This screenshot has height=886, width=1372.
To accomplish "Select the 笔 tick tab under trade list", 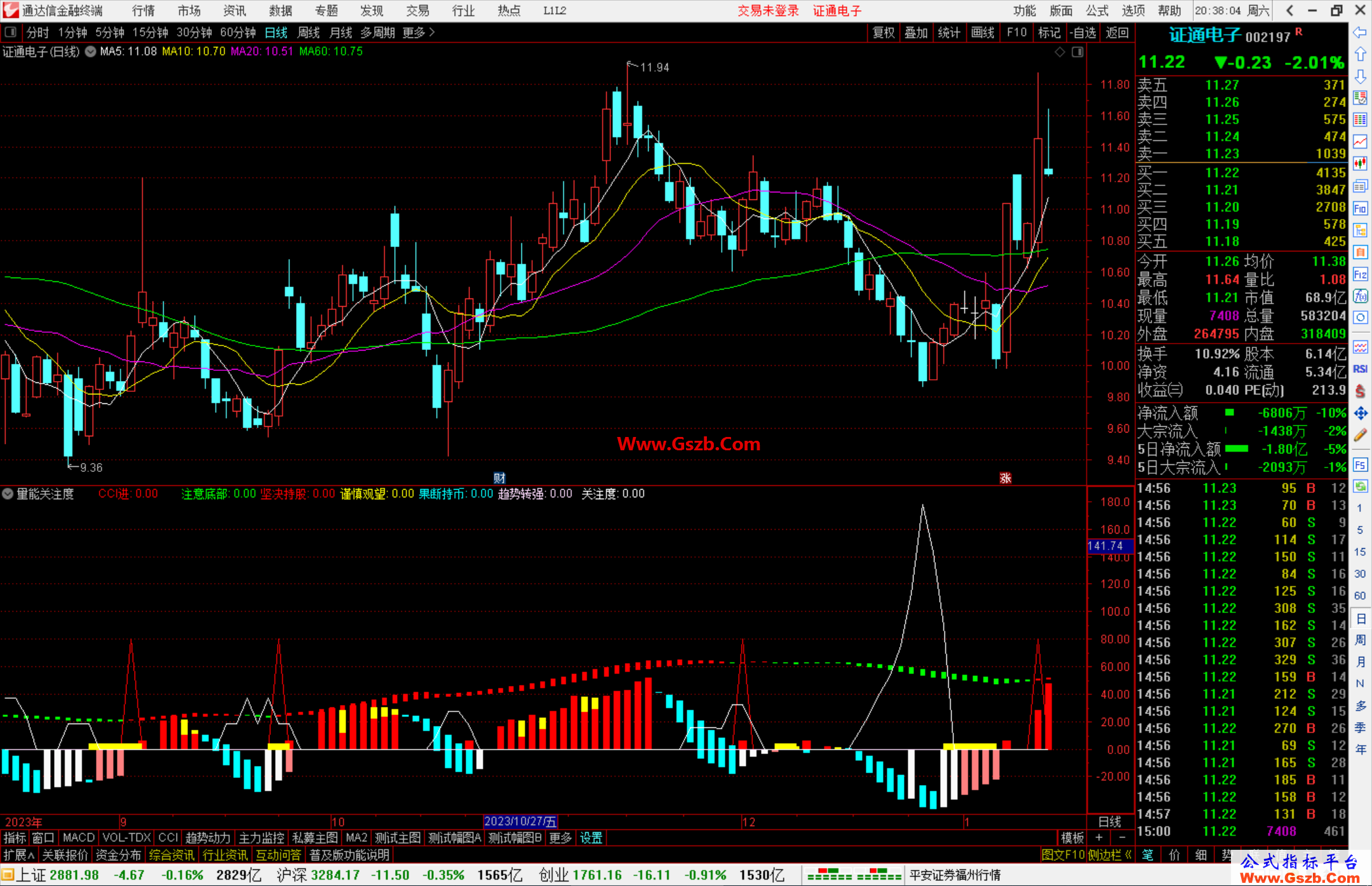I will coord(1147,855).
